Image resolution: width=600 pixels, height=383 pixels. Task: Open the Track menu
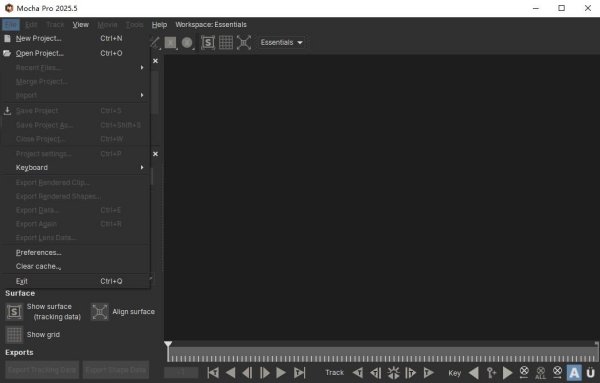[55, 24]
